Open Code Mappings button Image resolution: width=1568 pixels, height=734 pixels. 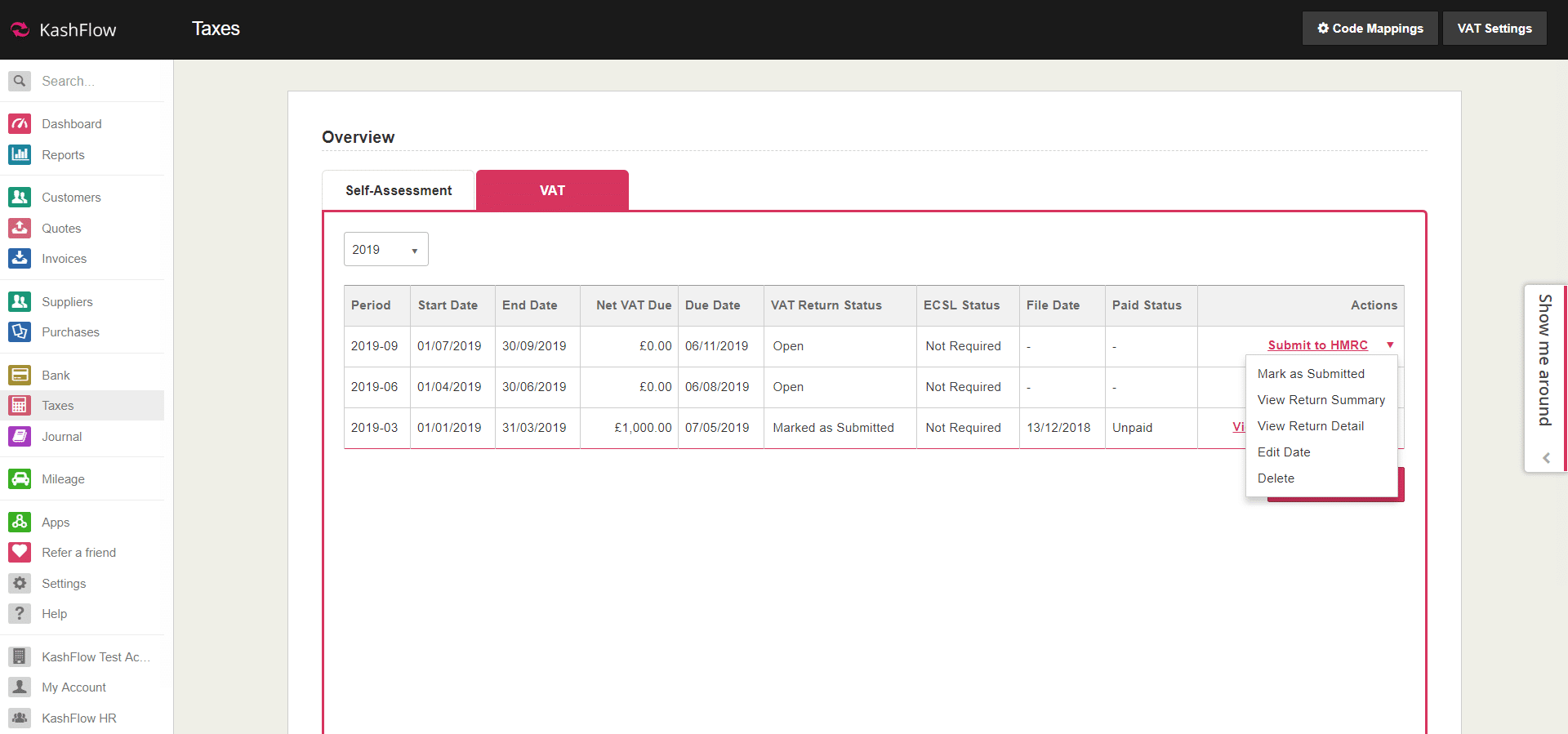tap(1370, 29)
